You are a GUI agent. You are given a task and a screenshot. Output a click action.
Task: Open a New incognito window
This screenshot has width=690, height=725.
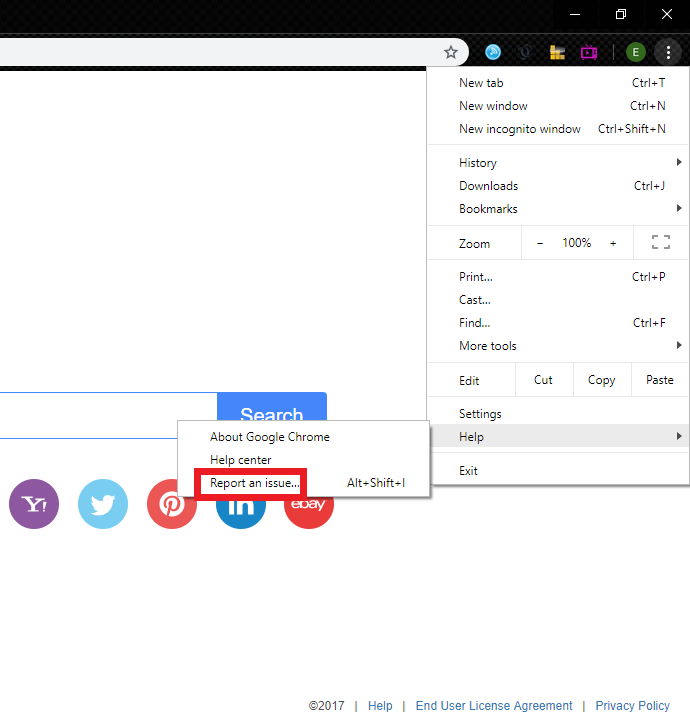pos(558,129)
